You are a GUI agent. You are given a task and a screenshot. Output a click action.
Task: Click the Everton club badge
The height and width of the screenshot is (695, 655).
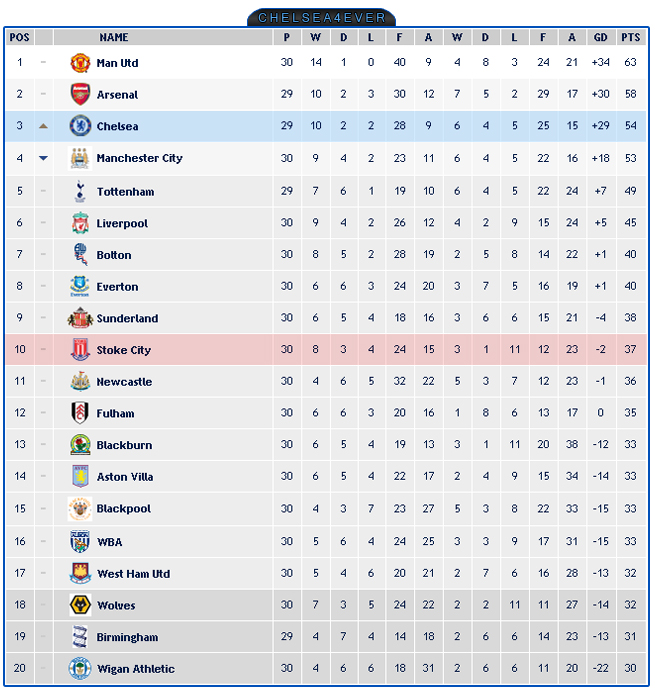(x=80, y=286)
